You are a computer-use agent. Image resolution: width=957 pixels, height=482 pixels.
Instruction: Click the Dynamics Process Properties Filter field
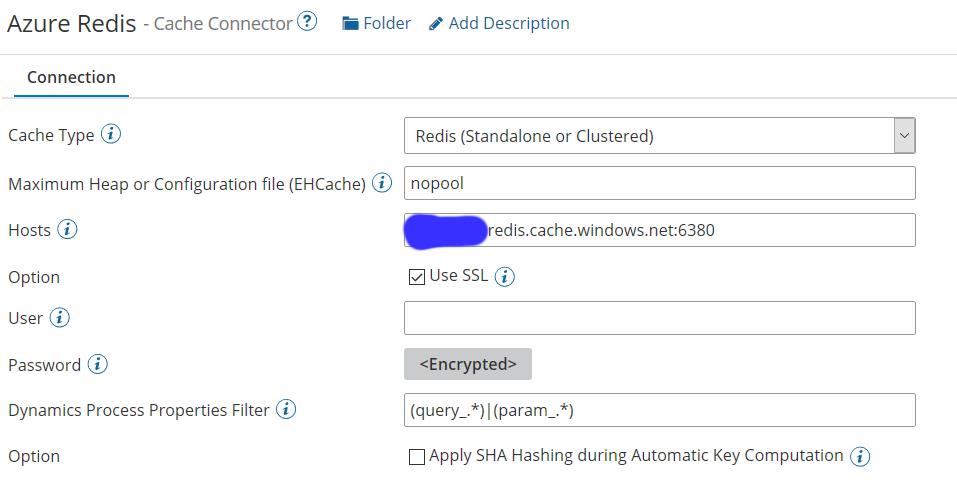660,410
